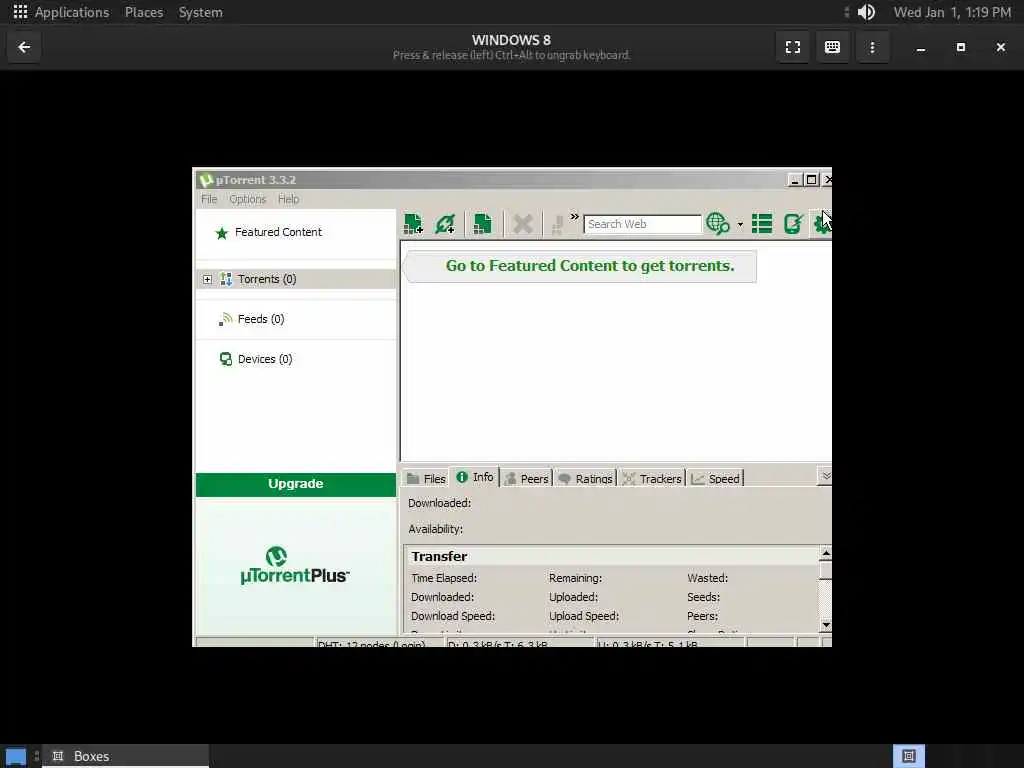Screen dimensions: 1024x768
Task: Click the remote/device setup icon
Action: [793, 224]
